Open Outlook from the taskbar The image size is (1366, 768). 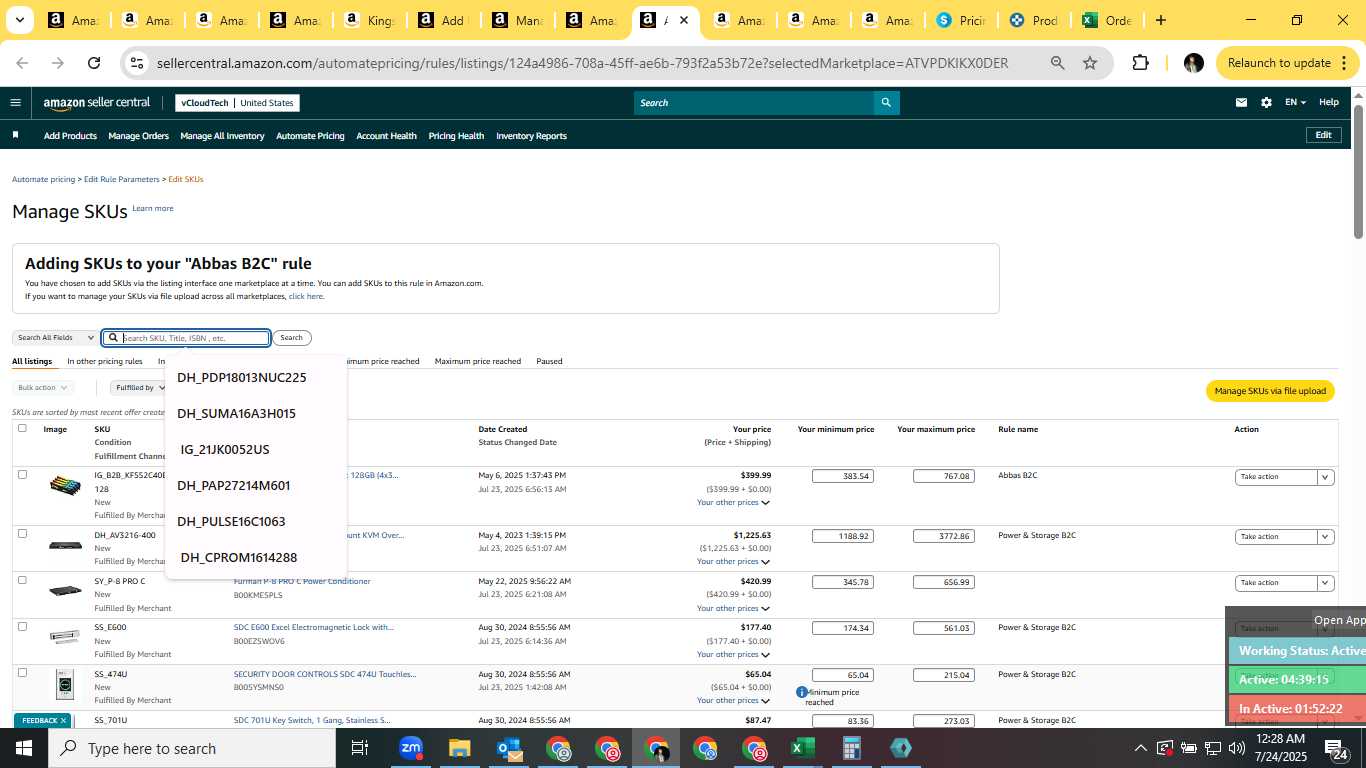(508, 748)
